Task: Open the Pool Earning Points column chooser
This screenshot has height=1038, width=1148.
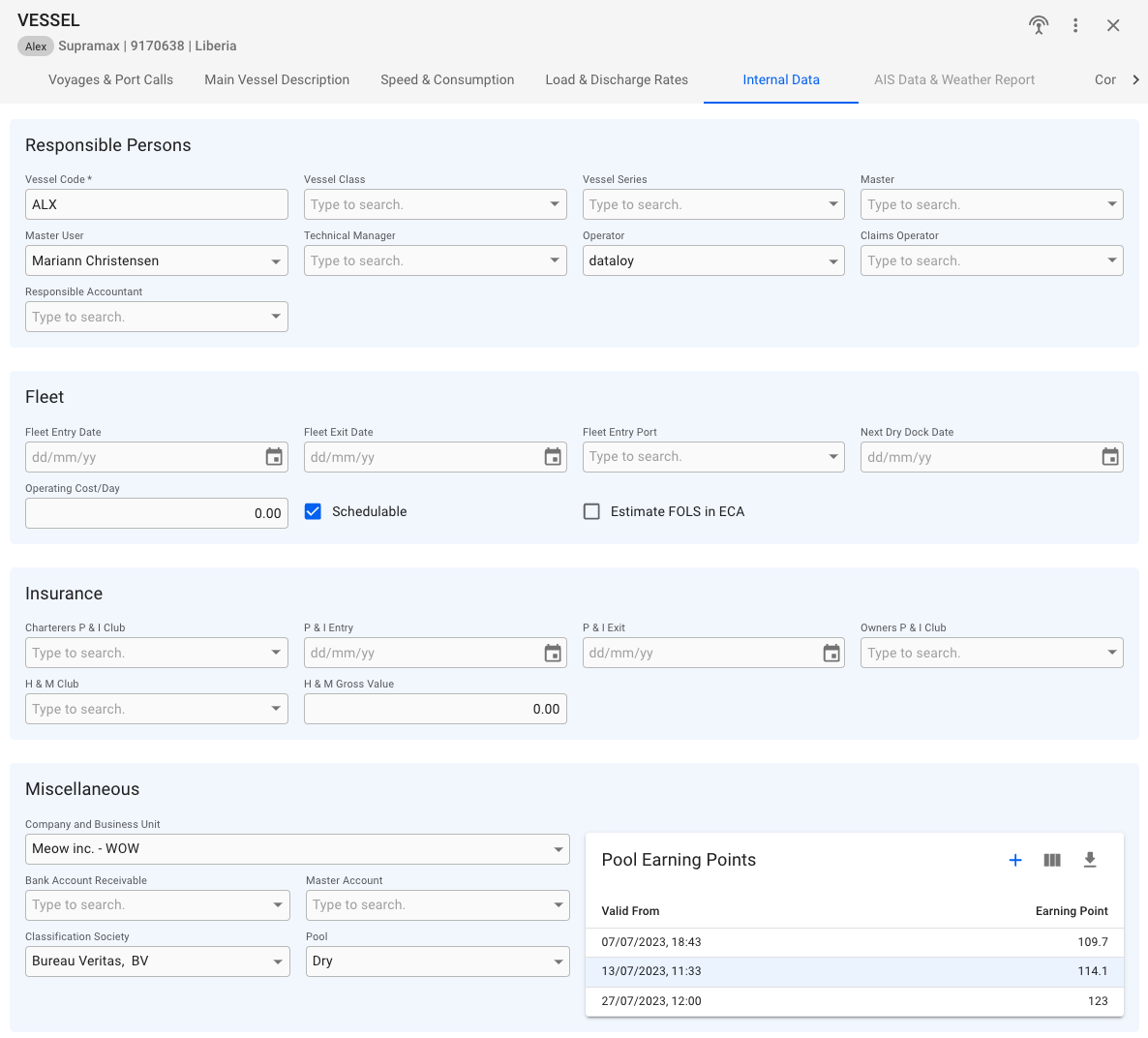Action: (1052, 860)
